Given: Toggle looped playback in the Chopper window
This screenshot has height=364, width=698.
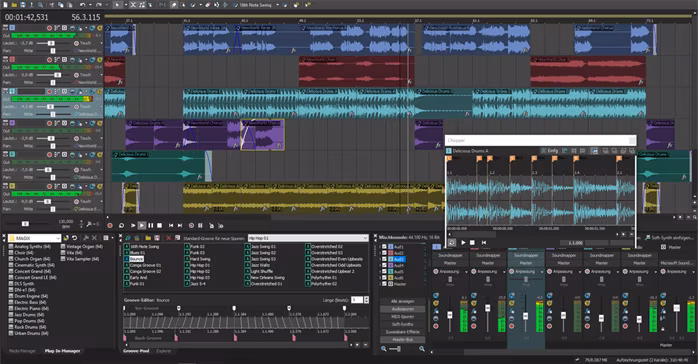Looking at the screenshot, I should point(452,243).
